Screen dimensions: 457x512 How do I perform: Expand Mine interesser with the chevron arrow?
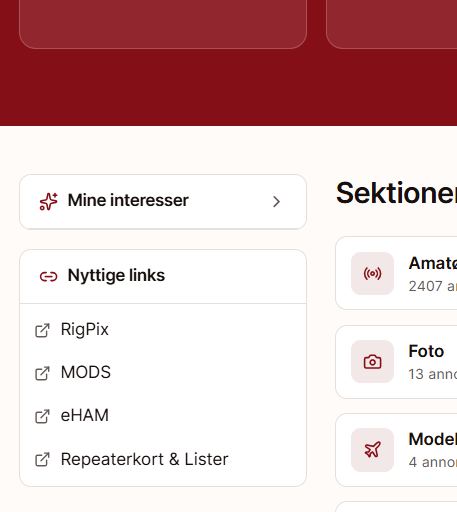click(x=276, y=201)
